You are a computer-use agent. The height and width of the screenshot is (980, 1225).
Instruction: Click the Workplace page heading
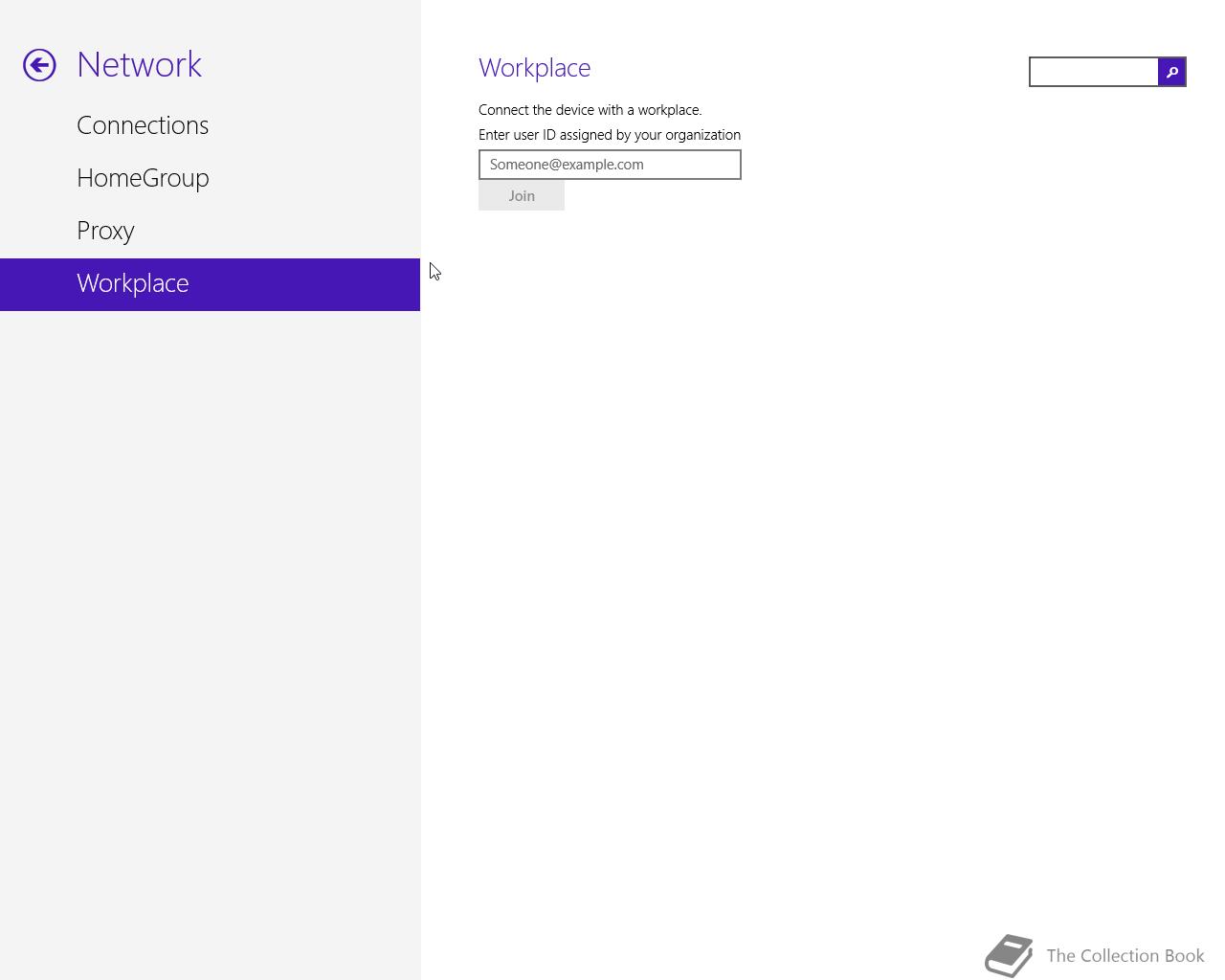point(535,68)
